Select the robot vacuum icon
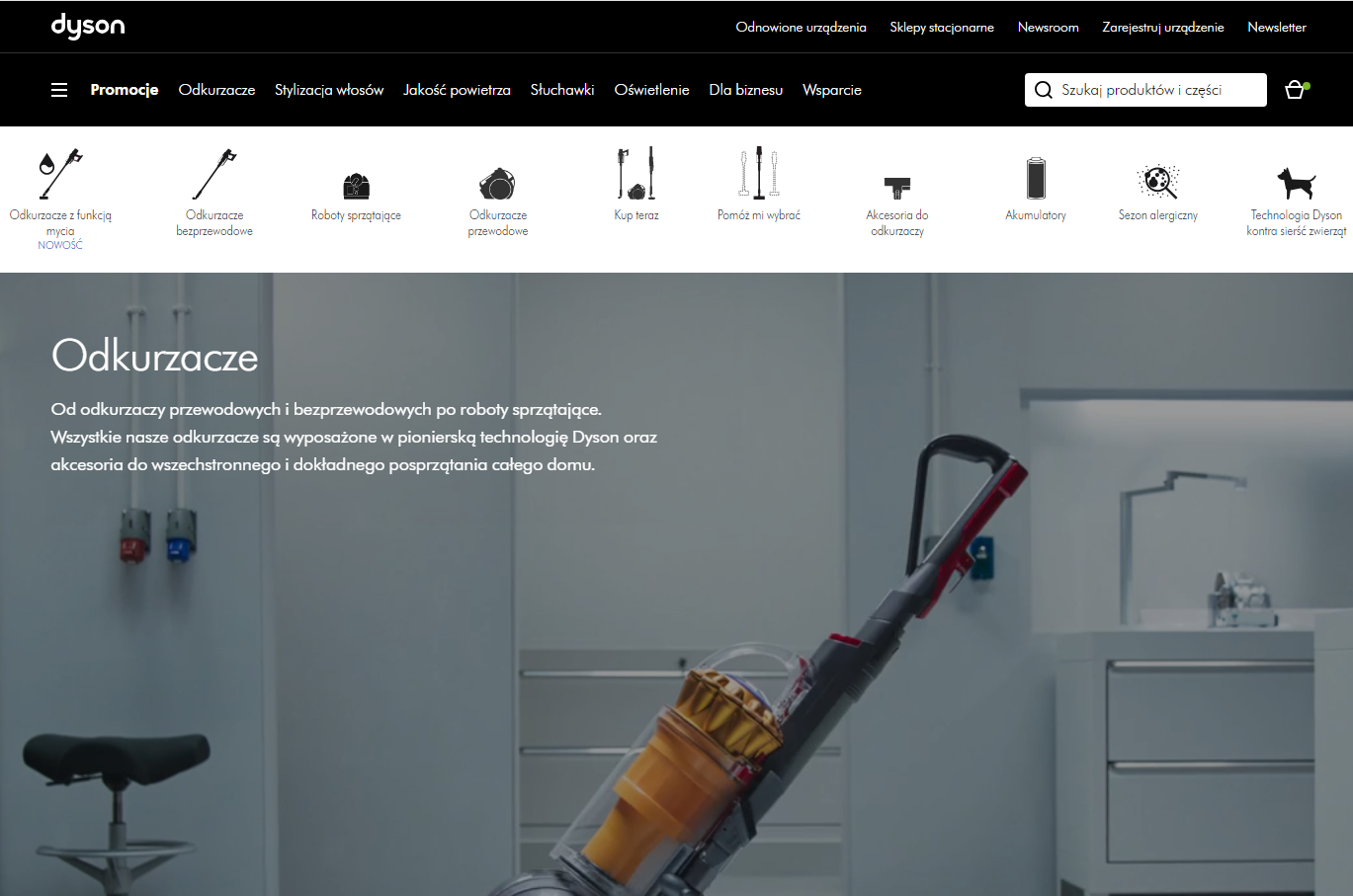This screenshot has height=896, width=1353. (356, 185)
